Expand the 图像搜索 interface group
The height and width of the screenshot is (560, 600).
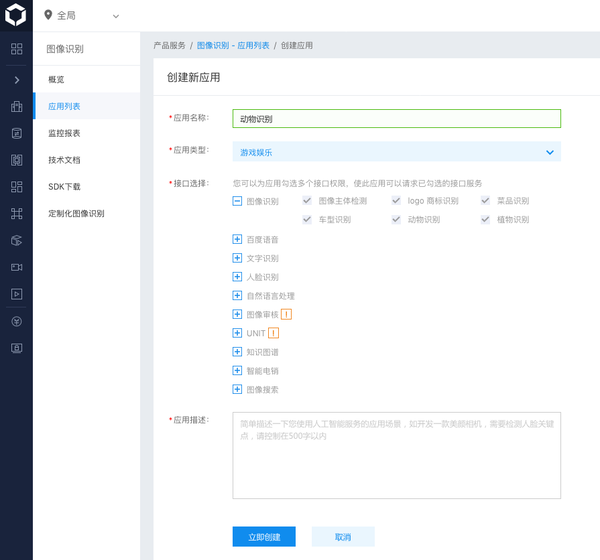click(x=237, y=389)
